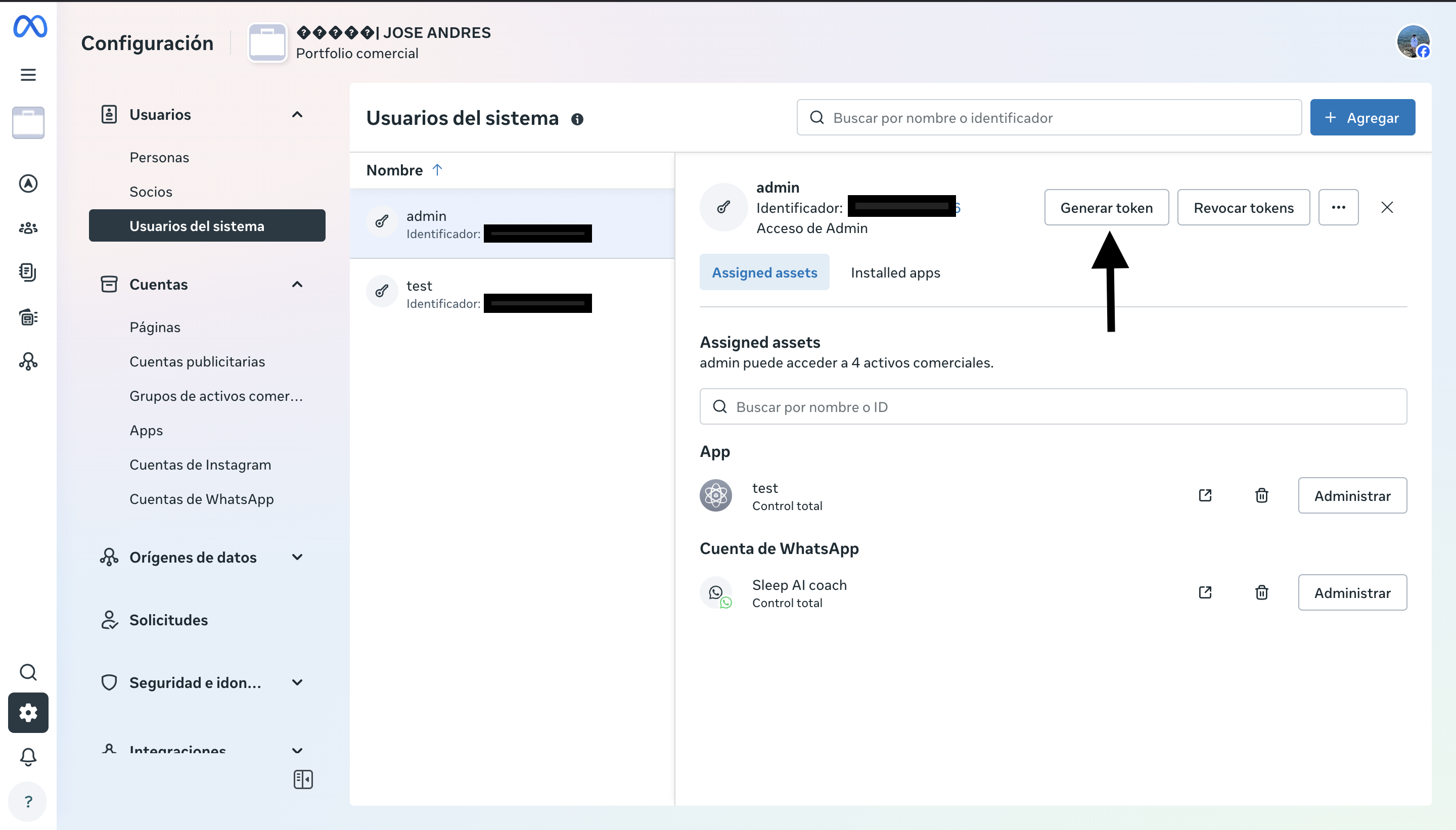This screenshot has width=1456, height=830.
Task: Click the search magnifier in left rail
Action: pos(28,673)
